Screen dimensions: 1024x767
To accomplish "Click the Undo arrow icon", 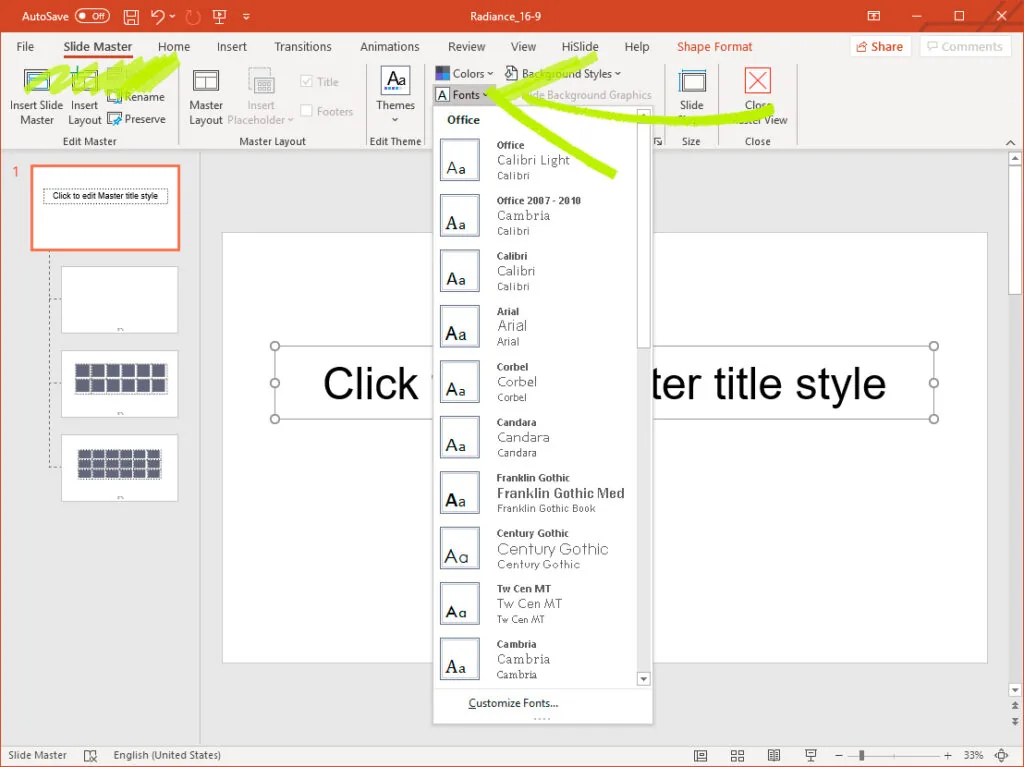I will click(x=157, y=16).
